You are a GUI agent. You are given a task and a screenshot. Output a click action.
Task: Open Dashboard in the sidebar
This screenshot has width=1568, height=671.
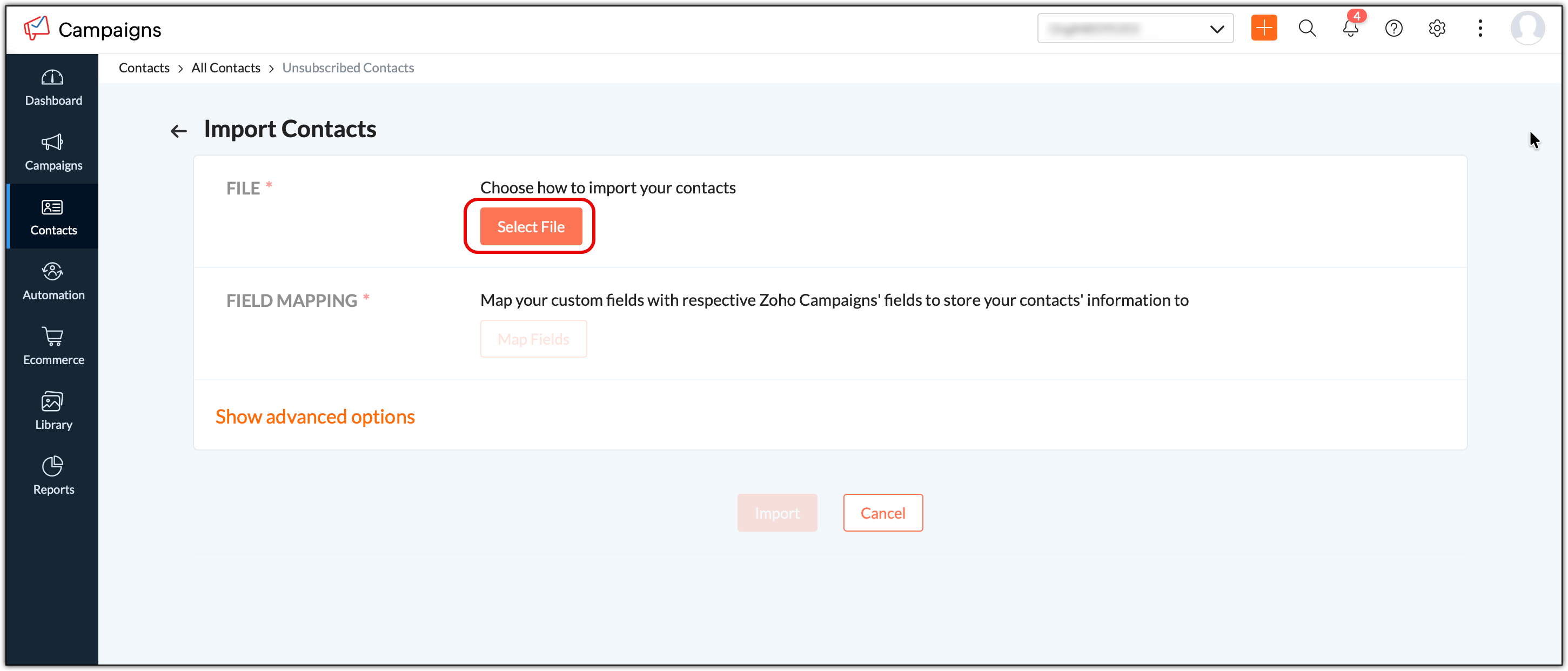(x=53, y=88)
